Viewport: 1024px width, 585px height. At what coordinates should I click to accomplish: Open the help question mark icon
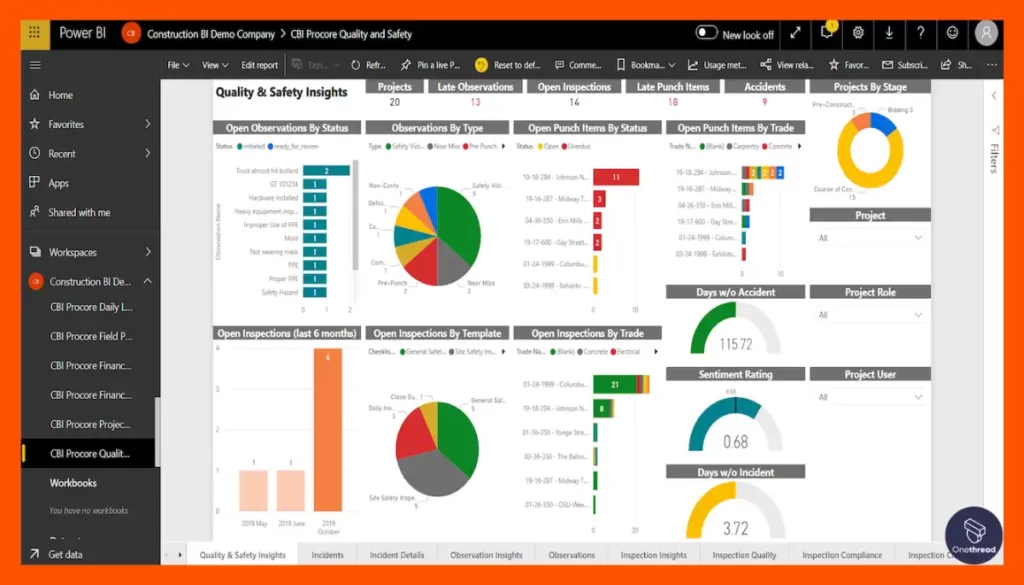(x=920, y=33)
